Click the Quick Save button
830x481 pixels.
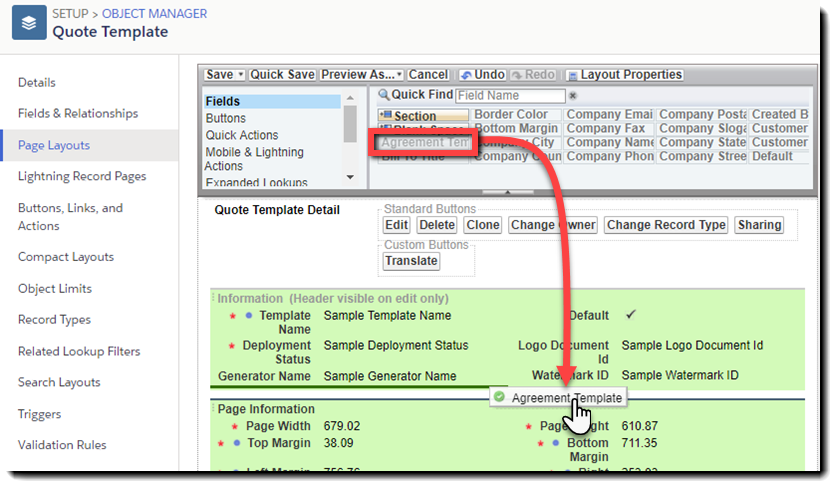tap(282, 75)
